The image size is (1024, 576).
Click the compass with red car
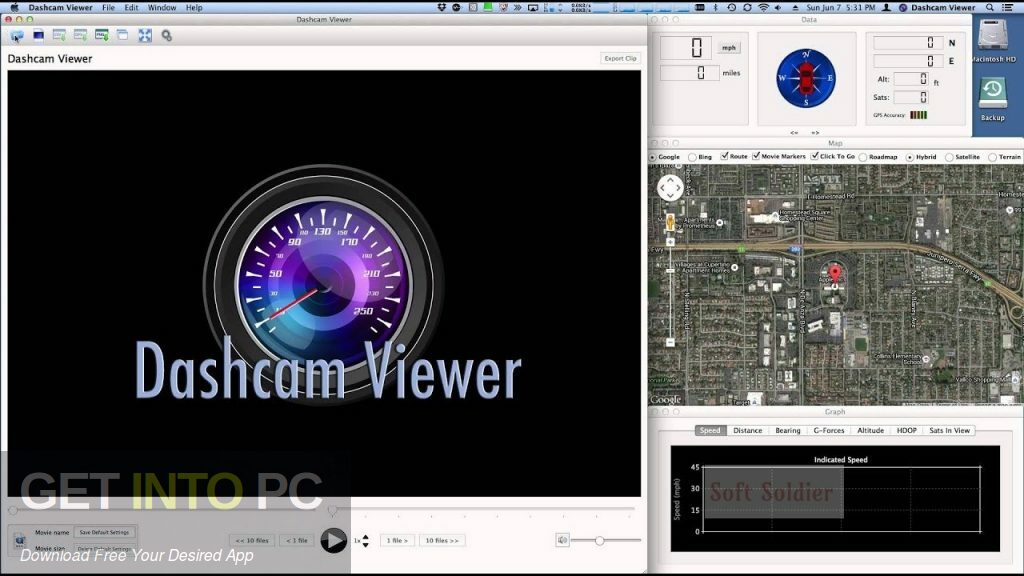[806, 78]
